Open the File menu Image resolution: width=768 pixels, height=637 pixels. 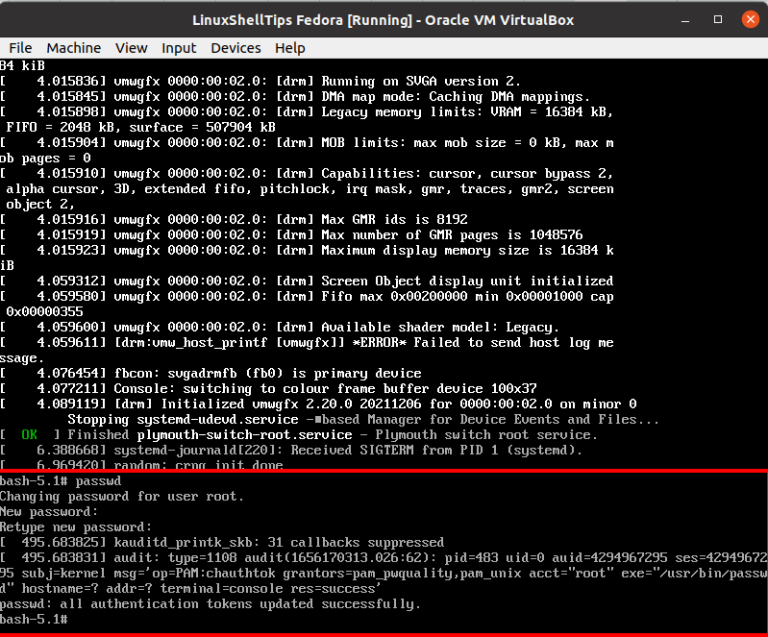click(x=20, y=48)
